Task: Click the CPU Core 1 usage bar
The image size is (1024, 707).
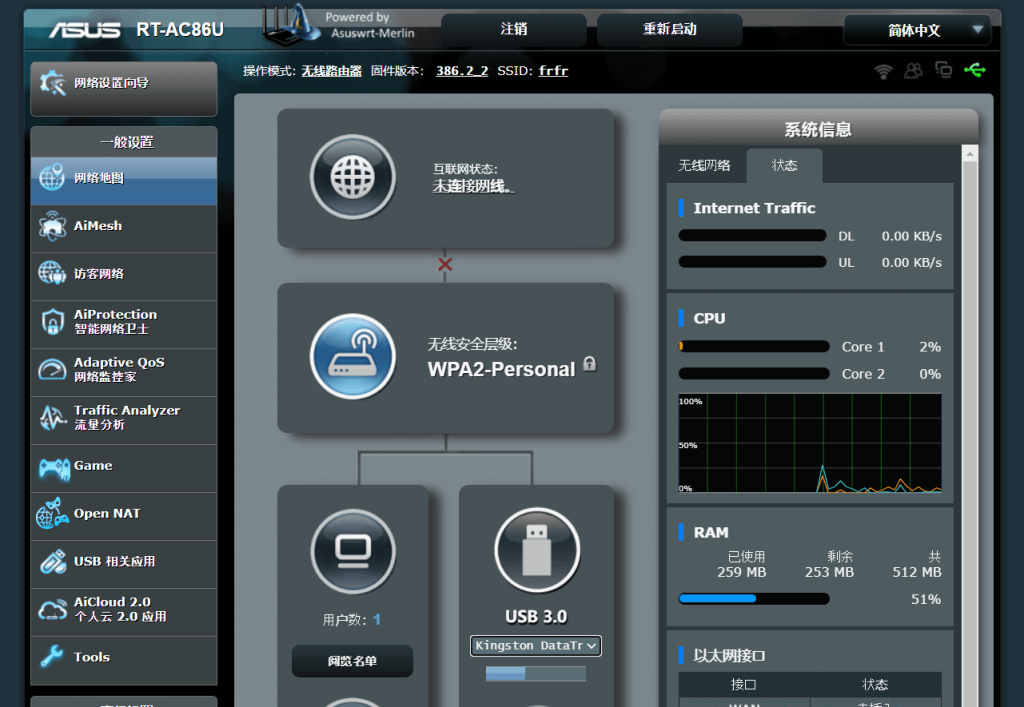Action: point(754,347)
